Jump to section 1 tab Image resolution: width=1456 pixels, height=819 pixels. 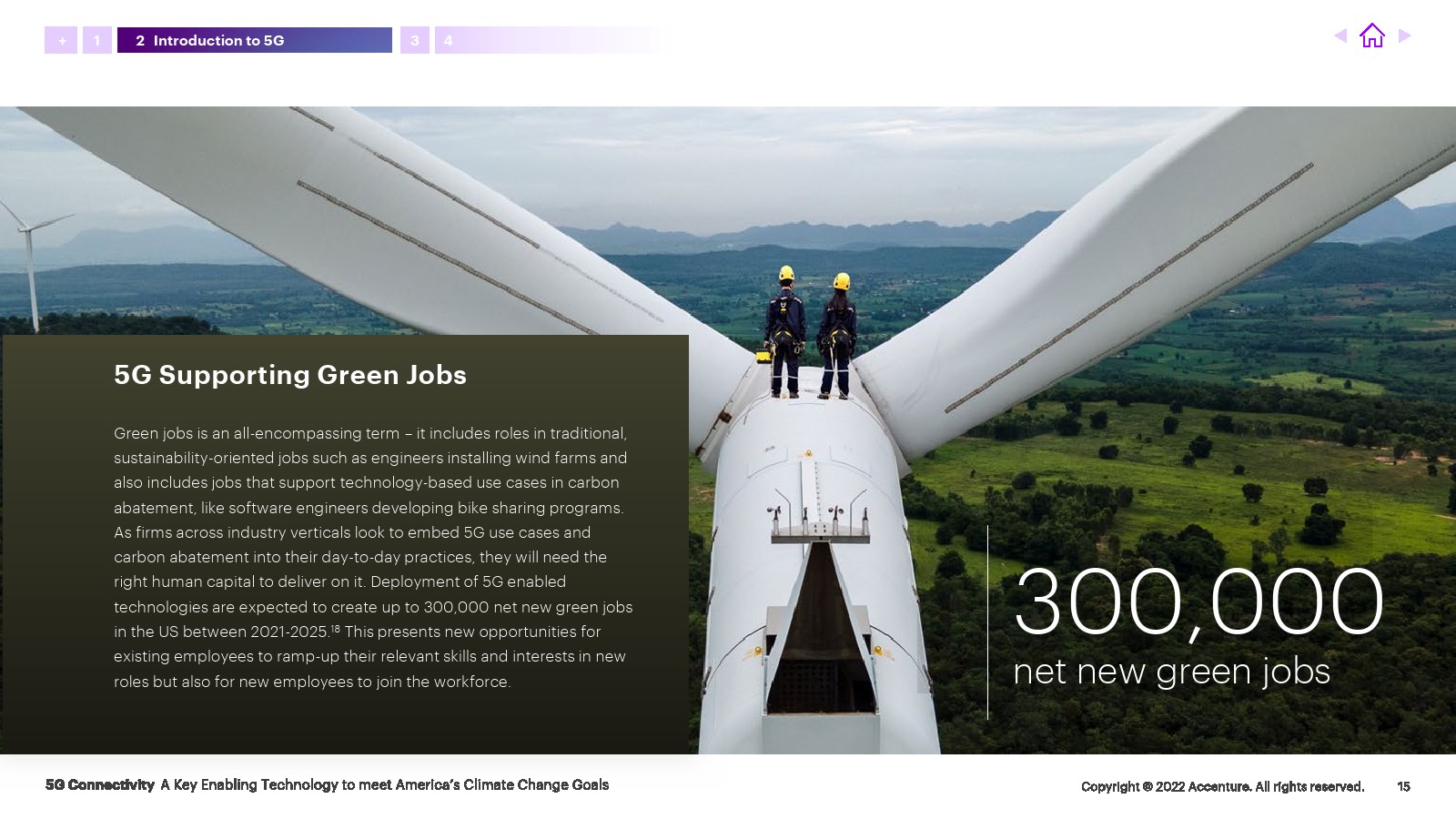(97, 40)
